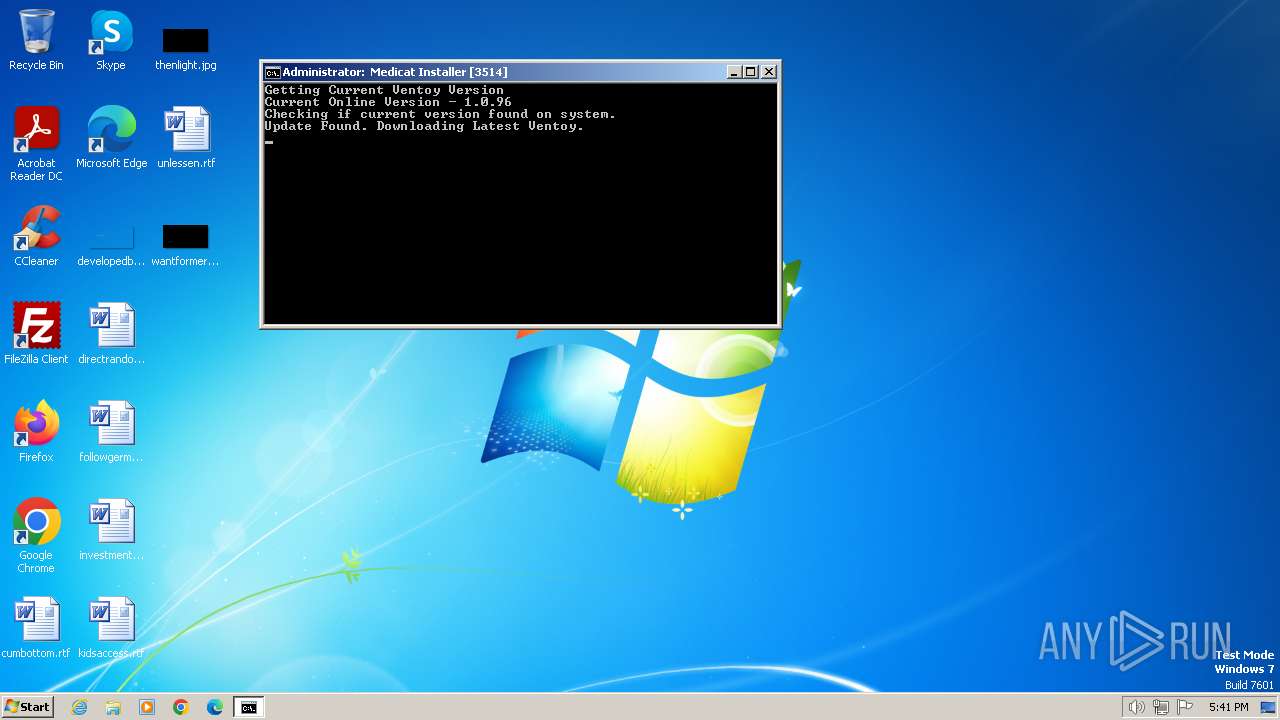Select the kidsaccess.rtf document icon
The width and height of the screenshot is (1280, 720).
(111, 628)
